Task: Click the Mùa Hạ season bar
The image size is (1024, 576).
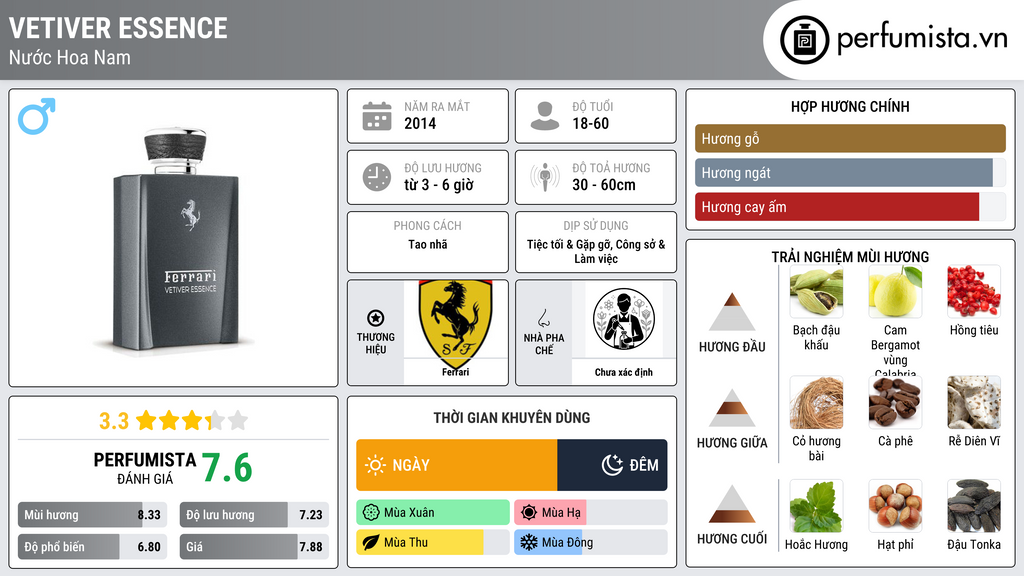Action: tap(590, 513)
